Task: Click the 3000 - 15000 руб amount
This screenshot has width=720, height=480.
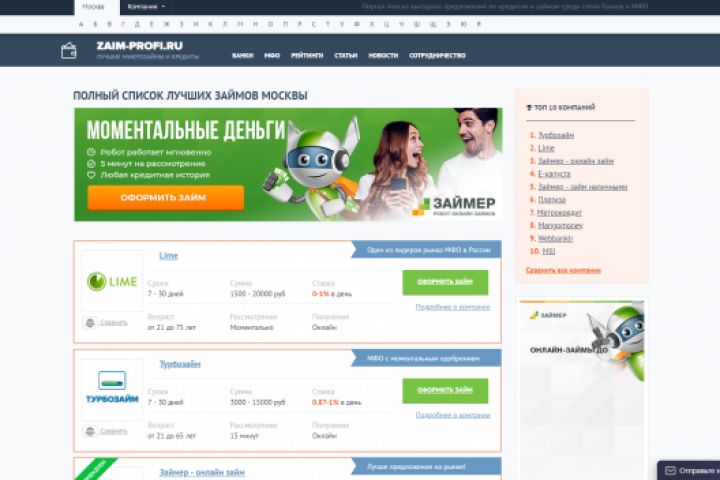Action: click(258, 402)
